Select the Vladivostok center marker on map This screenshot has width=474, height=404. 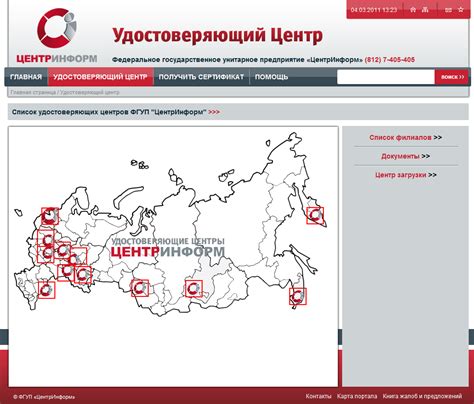point(298,296)
